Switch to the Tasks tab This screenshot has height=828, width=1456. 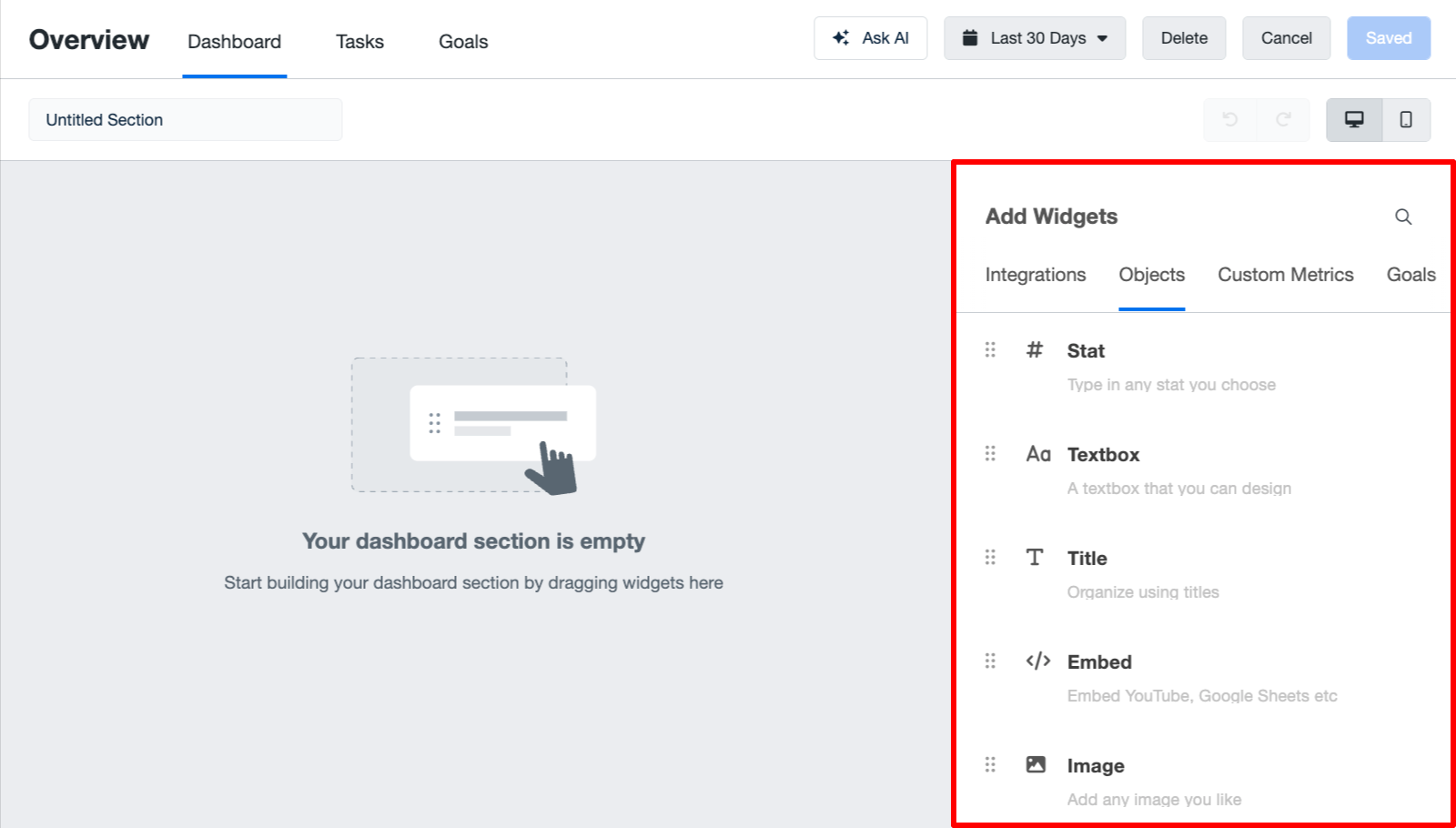359,42
